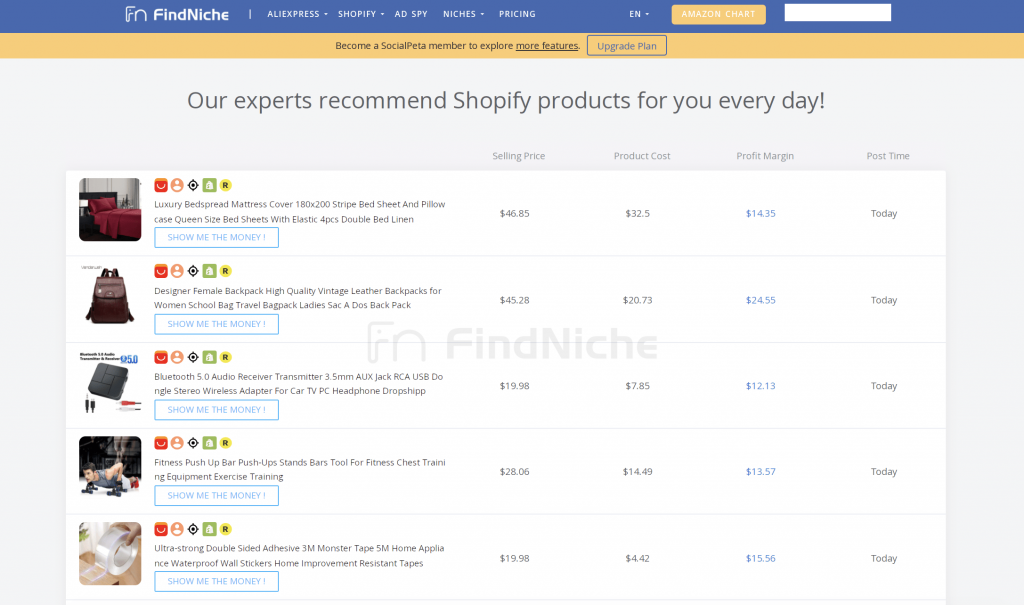Click SHOW ME THE MONEY for Adhesive Tape

coord(216,581)
